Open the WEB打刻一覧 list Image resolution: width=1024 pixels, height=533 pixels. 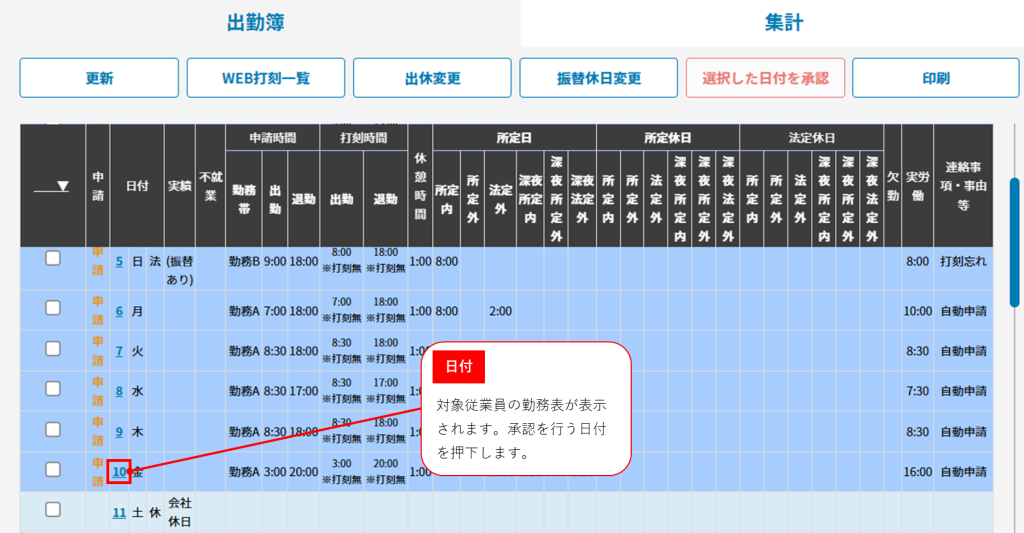click(x=265, y=78)
